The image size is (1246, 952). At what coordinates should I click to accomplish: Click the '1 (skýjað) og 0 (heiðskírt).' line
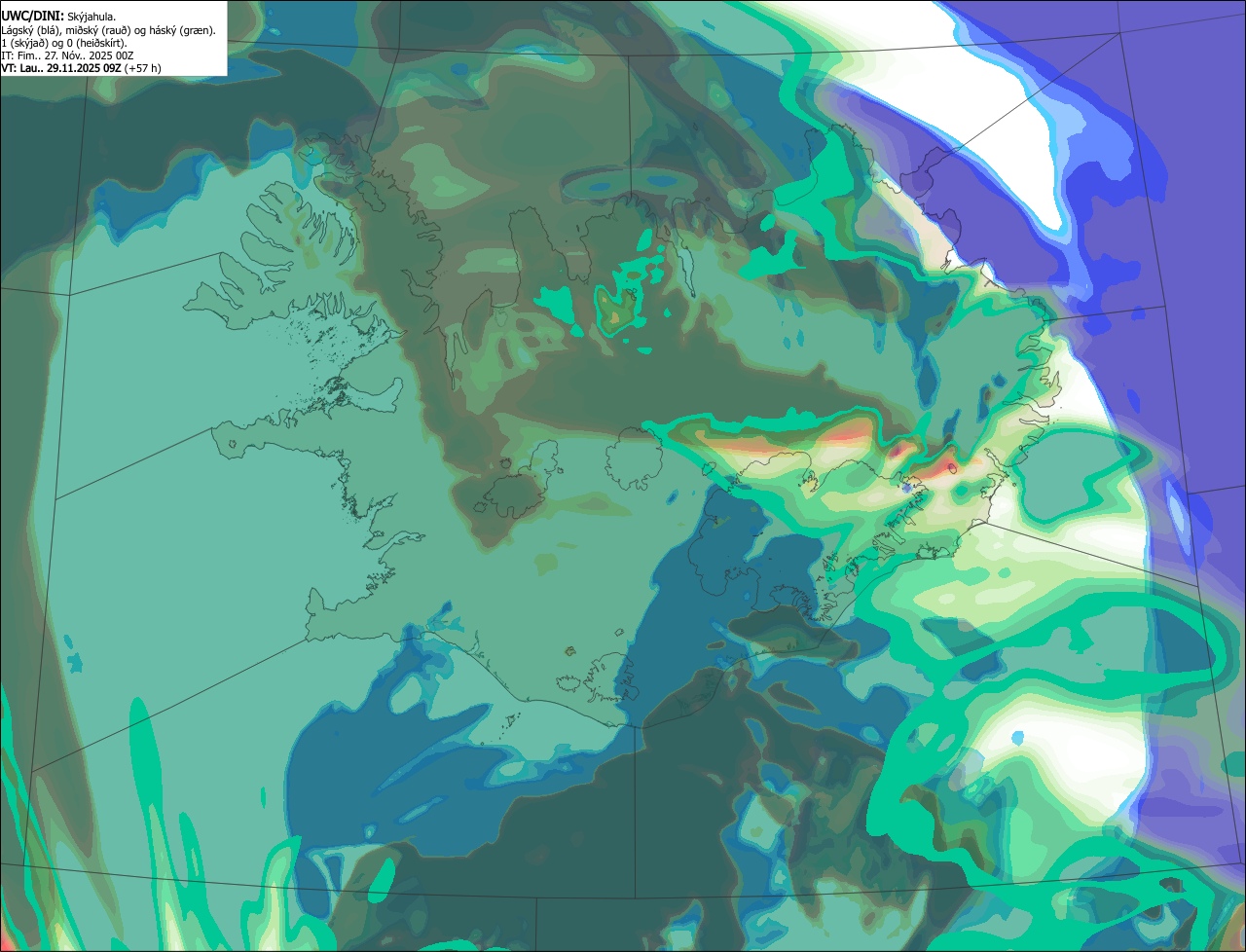click(x=63, y=43)
